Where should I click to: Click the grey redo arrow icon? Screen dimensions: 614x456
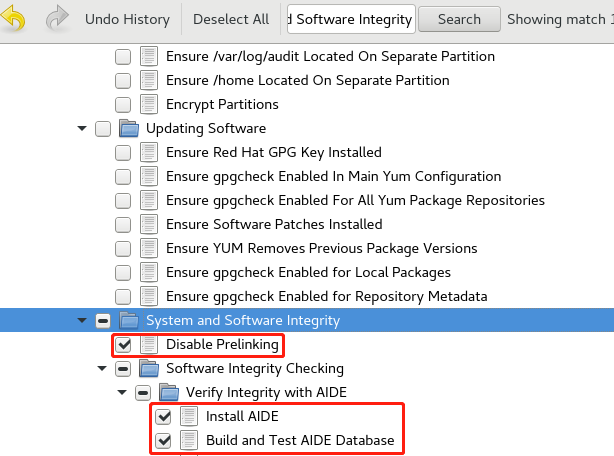pos(57,18)
